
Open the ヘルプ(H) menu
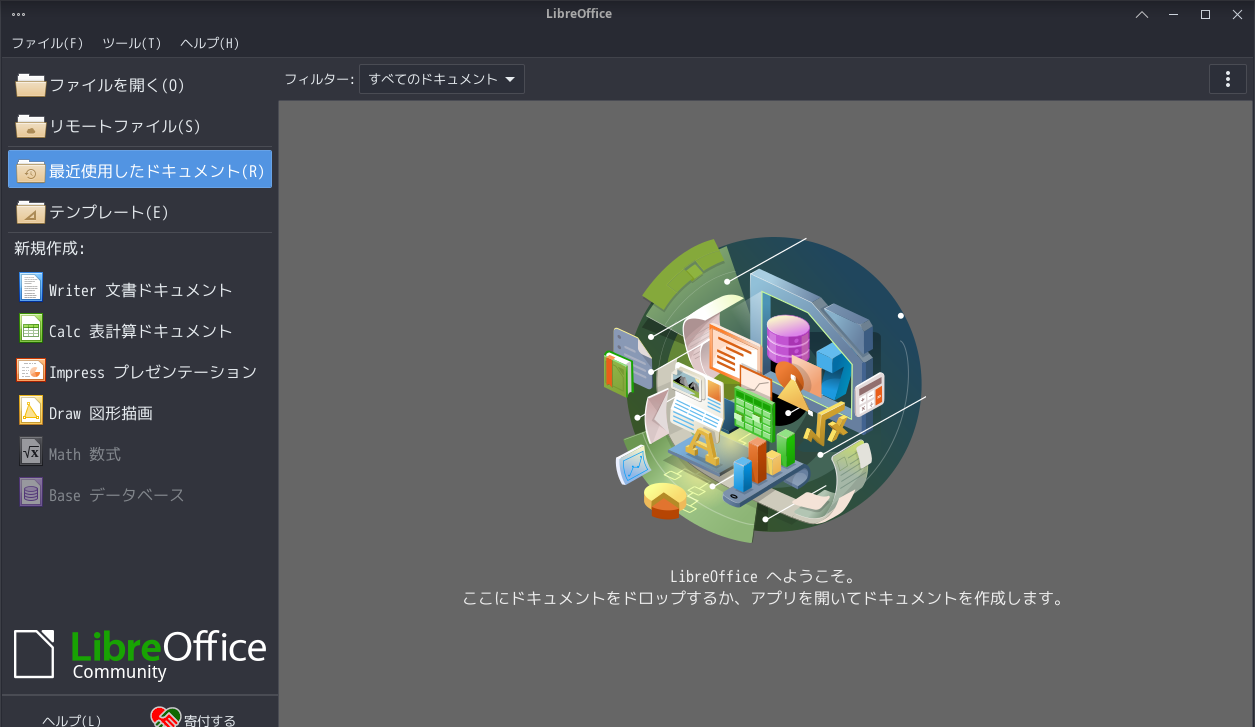(208, 43)
